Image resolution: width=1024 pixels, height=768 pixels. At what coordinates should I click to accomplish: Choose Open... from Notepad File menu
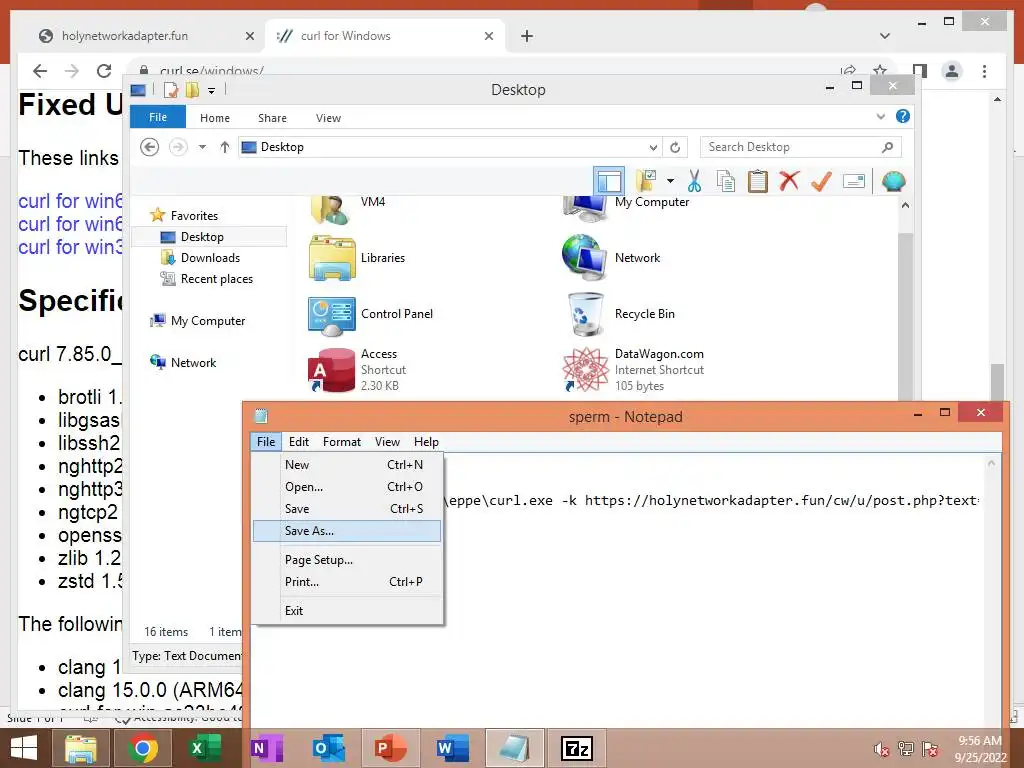[347, 487]
